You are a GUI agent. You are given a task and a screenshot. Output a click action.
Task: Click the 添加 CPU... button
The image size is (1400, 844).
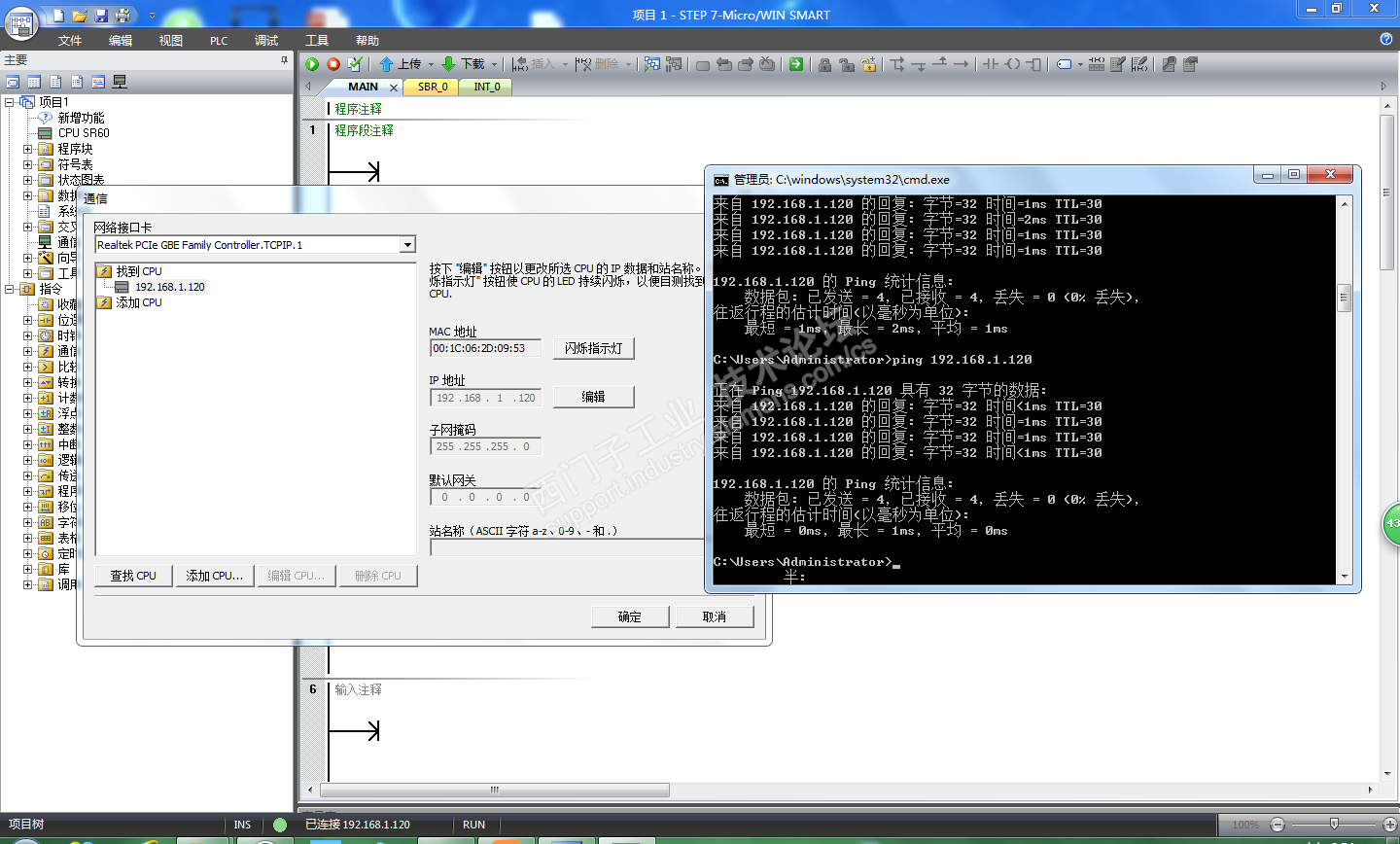pyautogui.click(x=215, y=576)
